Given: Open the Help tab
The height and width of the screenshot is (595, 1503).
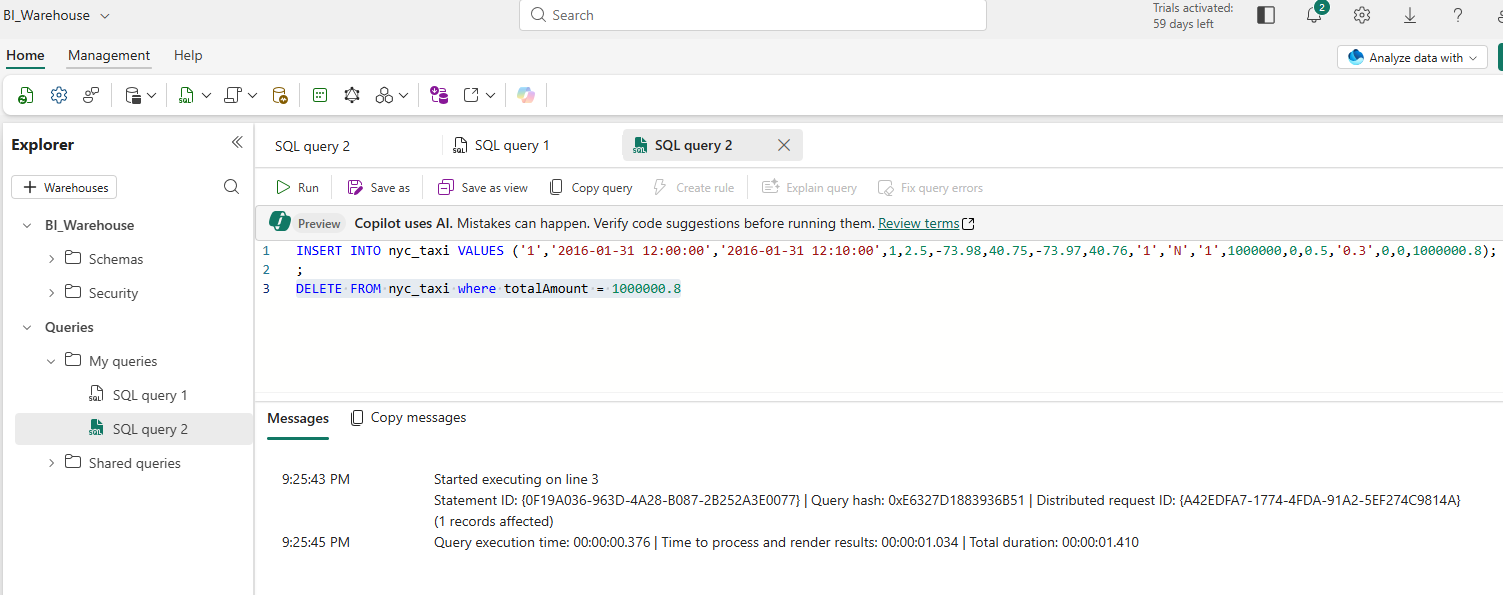Looking at the screenshot, I should click(x=188, y=56).
